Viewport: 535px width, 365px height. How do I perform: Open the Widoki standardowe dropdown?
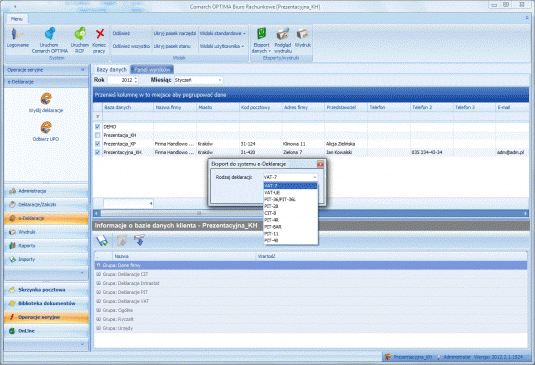click(x=222, y=33)
